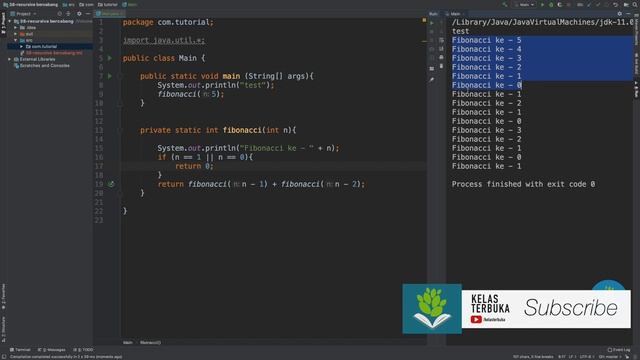Click the collapse all icon in Project panel
Screen dimensions: 640x360
68,13
